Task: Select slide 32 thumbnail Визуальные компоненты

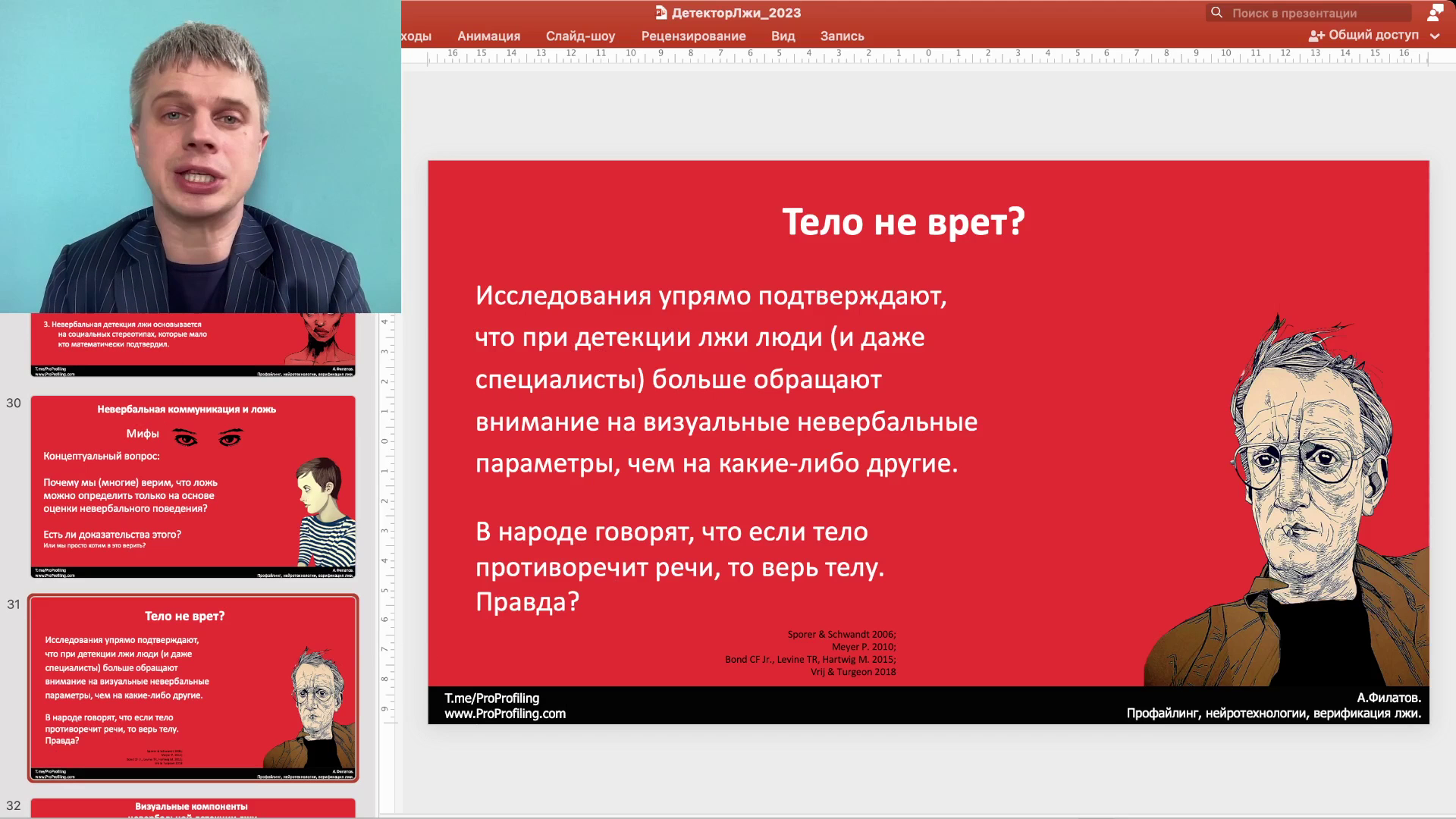Action: pyautogui.click(x=193, y=808)
